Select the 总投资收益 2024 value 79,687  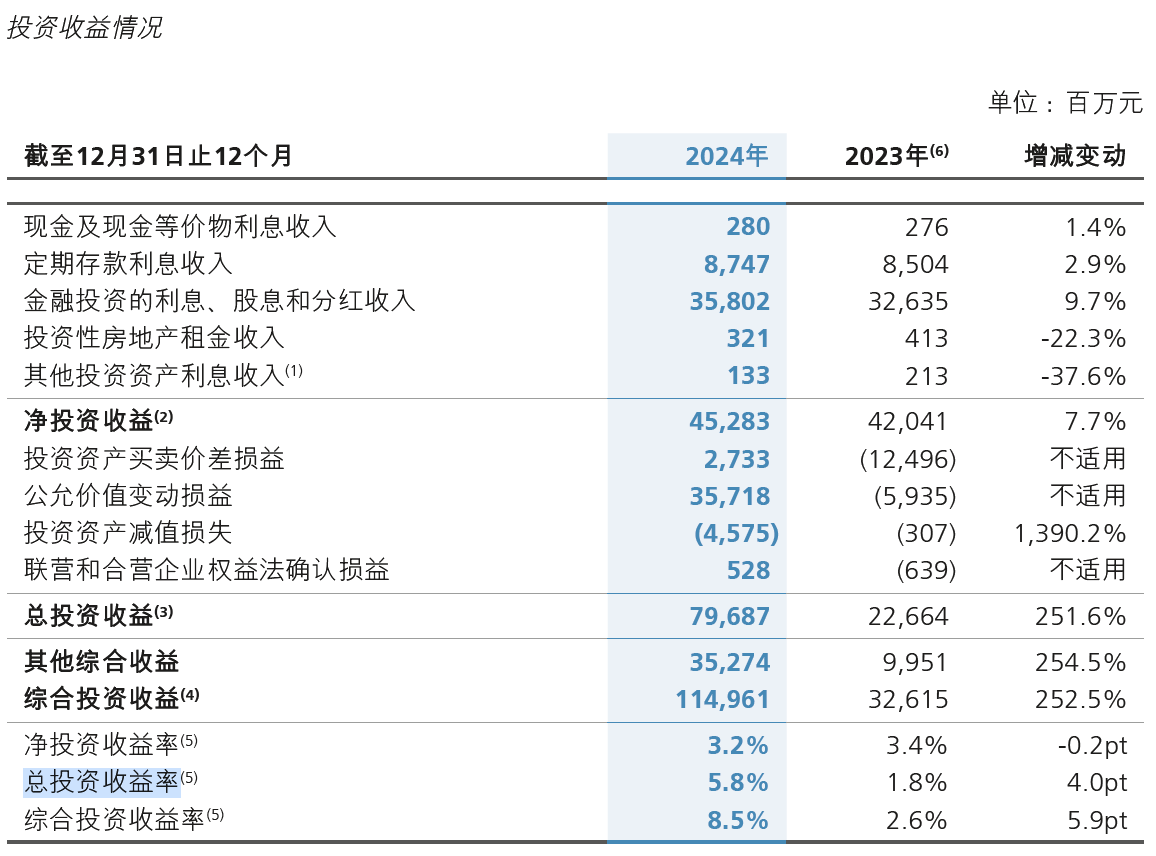pos(729,616)
